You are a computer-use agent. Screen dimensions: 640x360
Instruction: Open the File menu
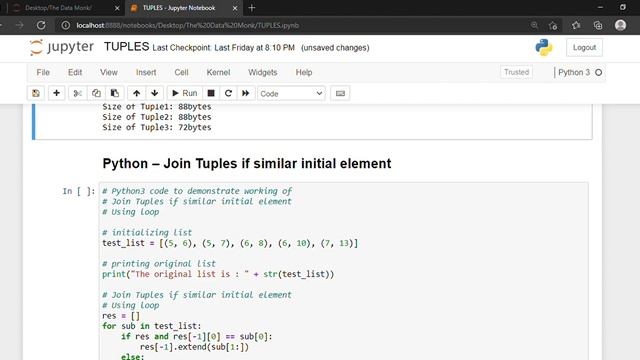(43, 72)
